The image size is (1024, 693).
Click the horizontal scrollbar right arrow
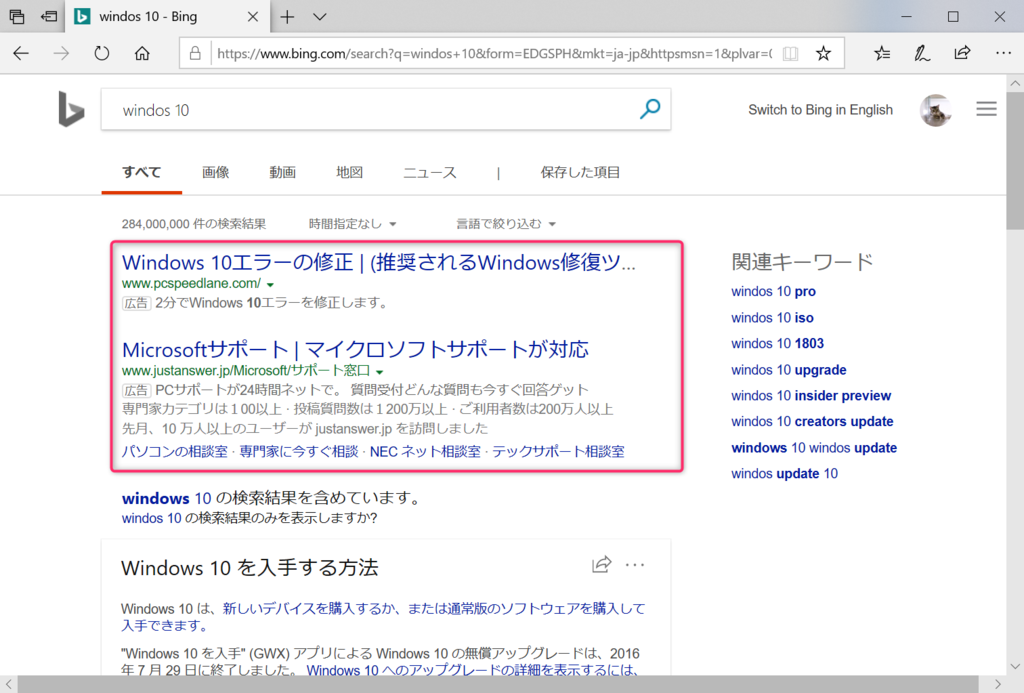(998, 684)
